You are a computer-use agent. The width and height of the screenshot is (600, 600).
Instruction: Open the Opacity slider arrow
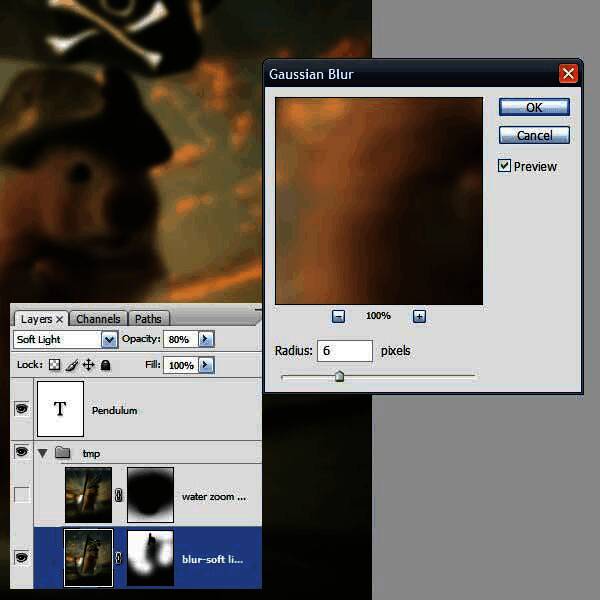pyautogui.click(x=205, y=340)
